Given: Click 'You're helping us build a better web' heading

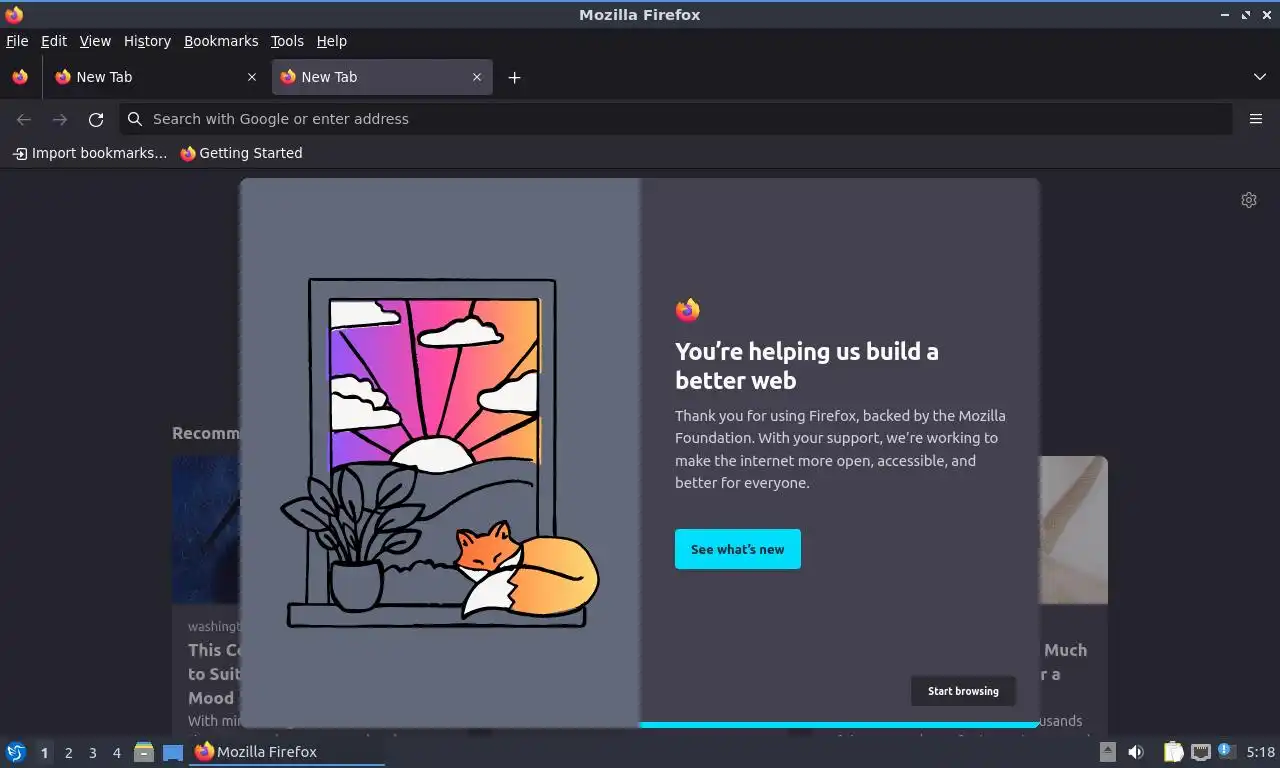Looking at the screenshot, I should point(807,366).
